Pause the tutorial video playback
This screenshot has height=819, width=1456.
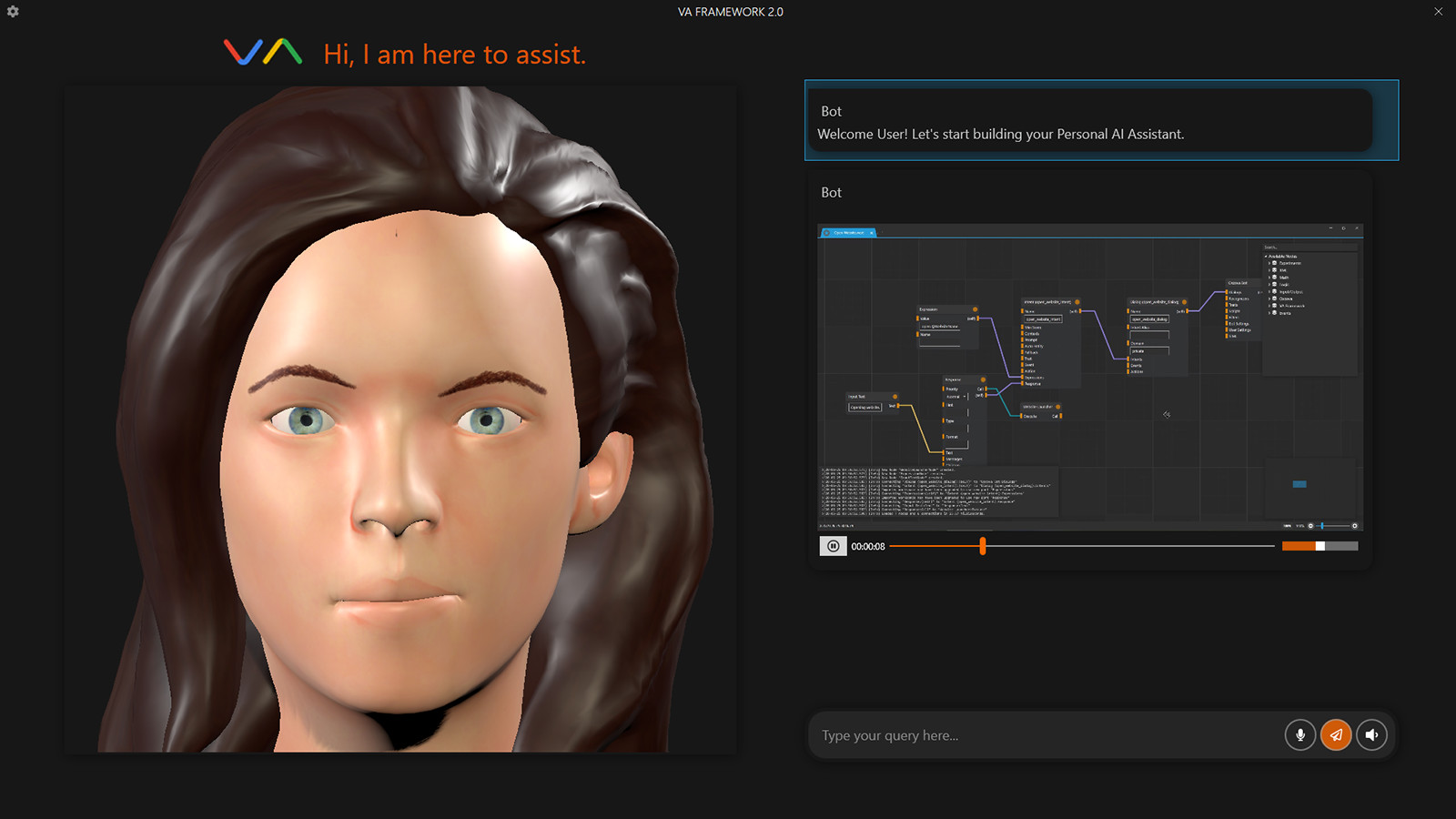[833, 546]
